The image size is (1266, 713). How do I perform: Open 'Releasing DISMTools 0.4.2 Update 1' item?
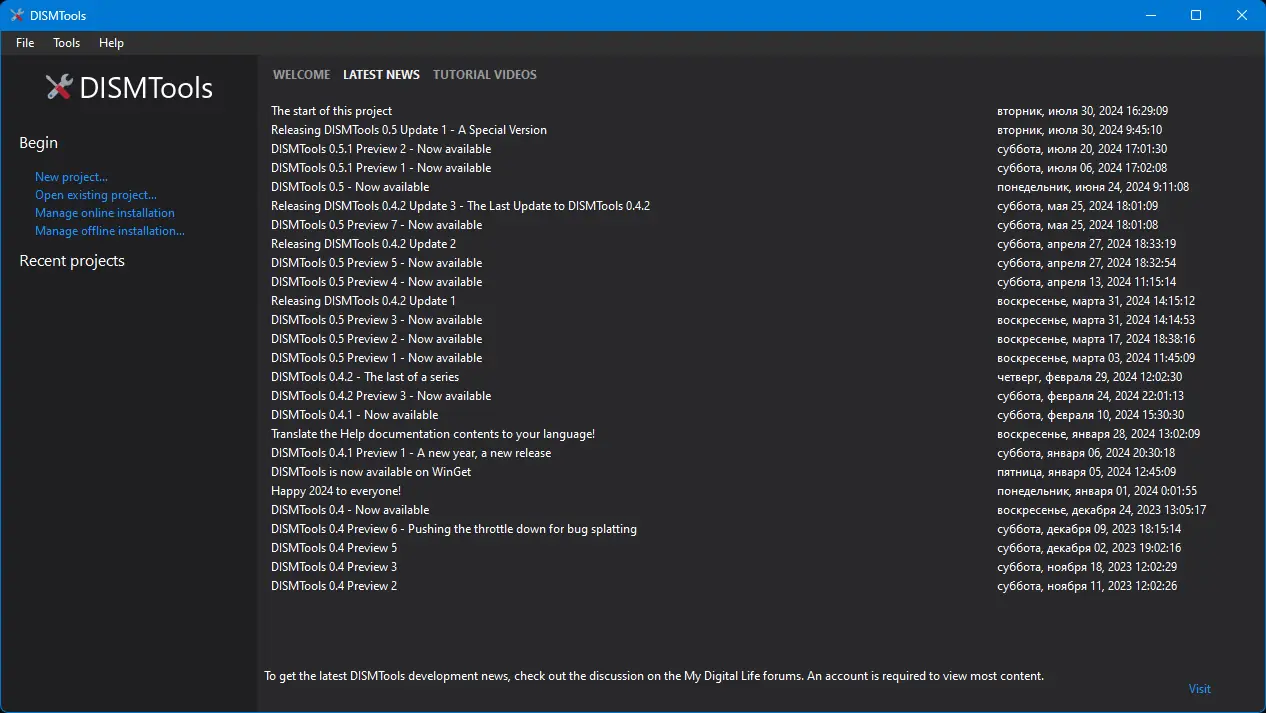[364, 301]
